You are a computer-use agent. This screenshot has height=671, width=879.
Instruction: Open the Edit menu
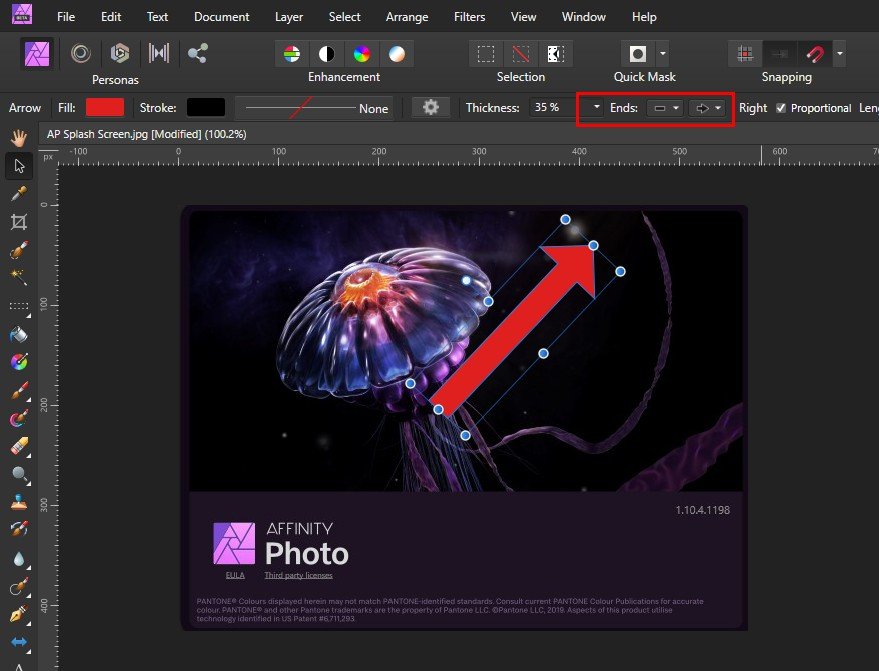[110, 17]
